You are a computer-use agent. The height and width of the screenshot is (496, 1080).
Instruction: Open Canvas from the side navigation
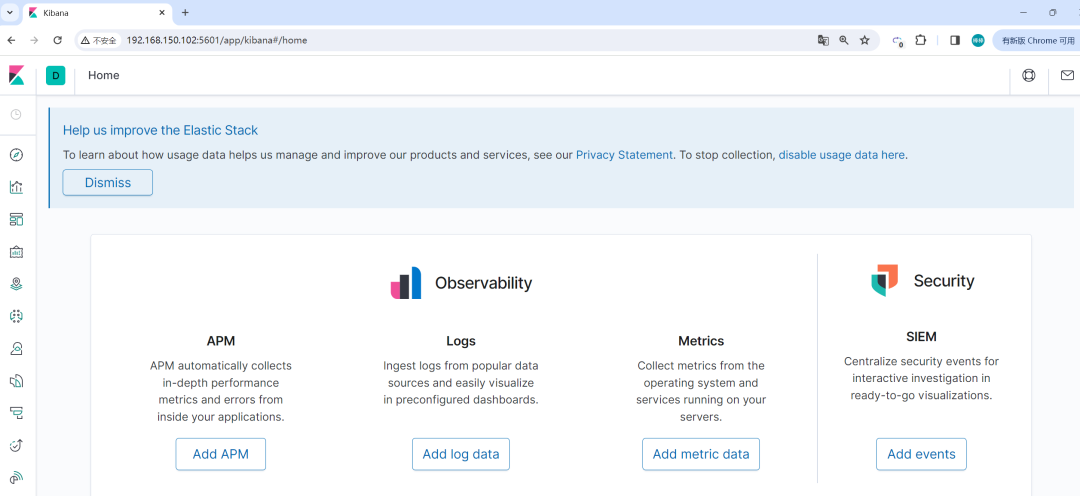16,252
